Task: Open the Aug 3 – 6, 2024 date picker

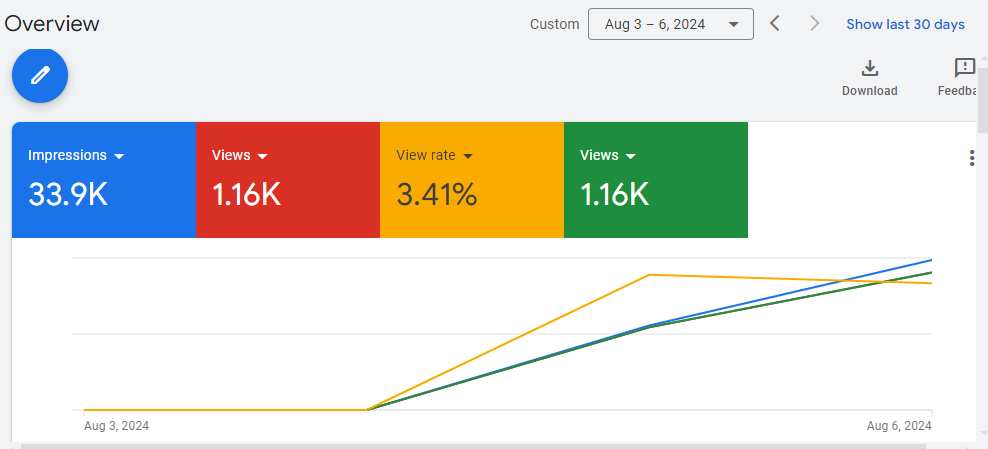Action: (670, 24)
